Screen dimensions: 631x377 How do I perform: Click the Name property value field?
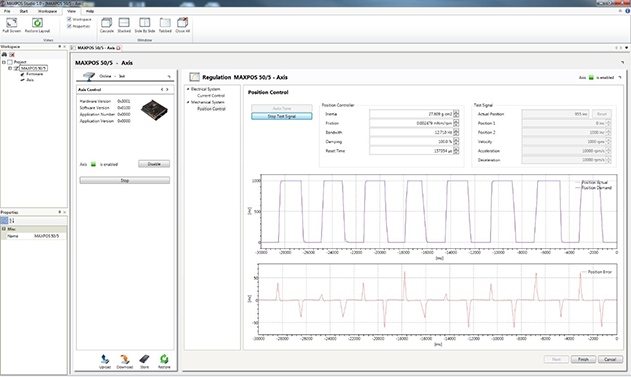(49, 236)
